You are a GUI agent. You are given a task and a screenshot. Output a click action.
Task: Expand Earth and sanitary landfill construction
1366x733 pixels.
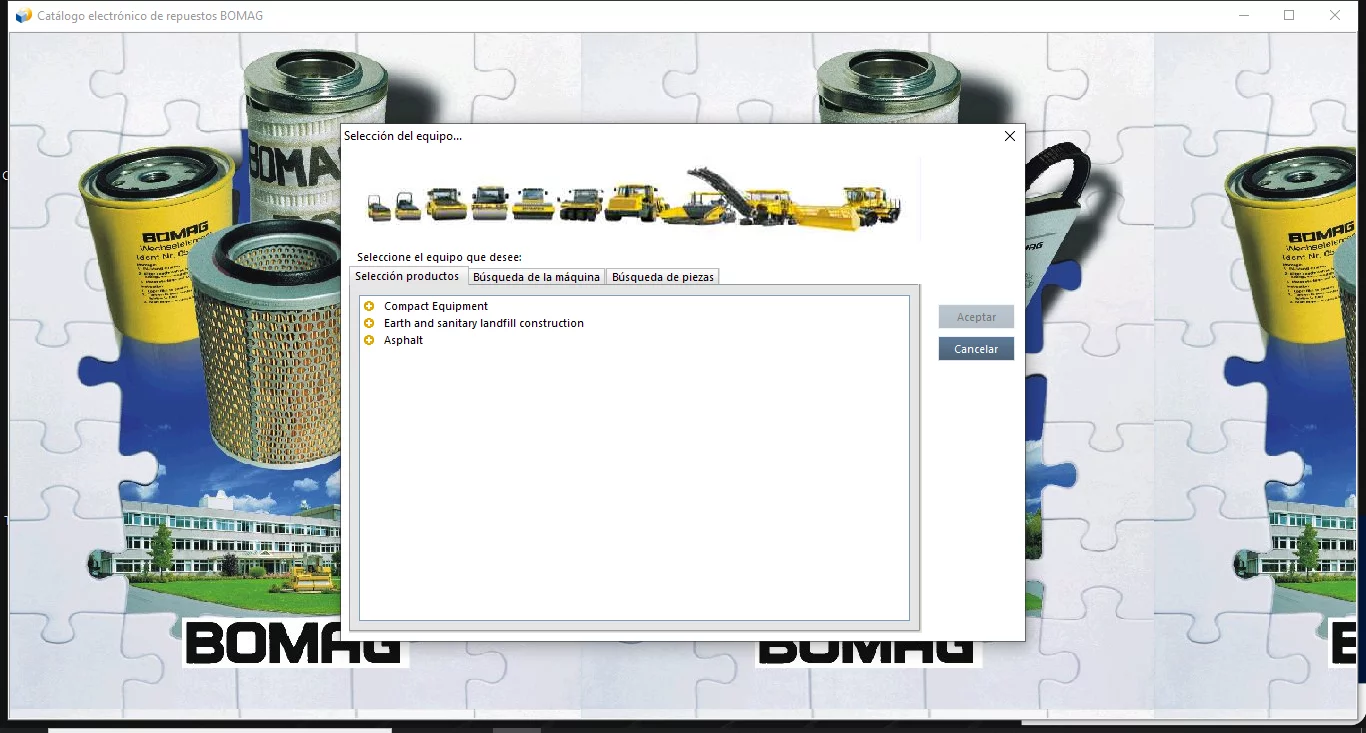(x=369, y=323)
